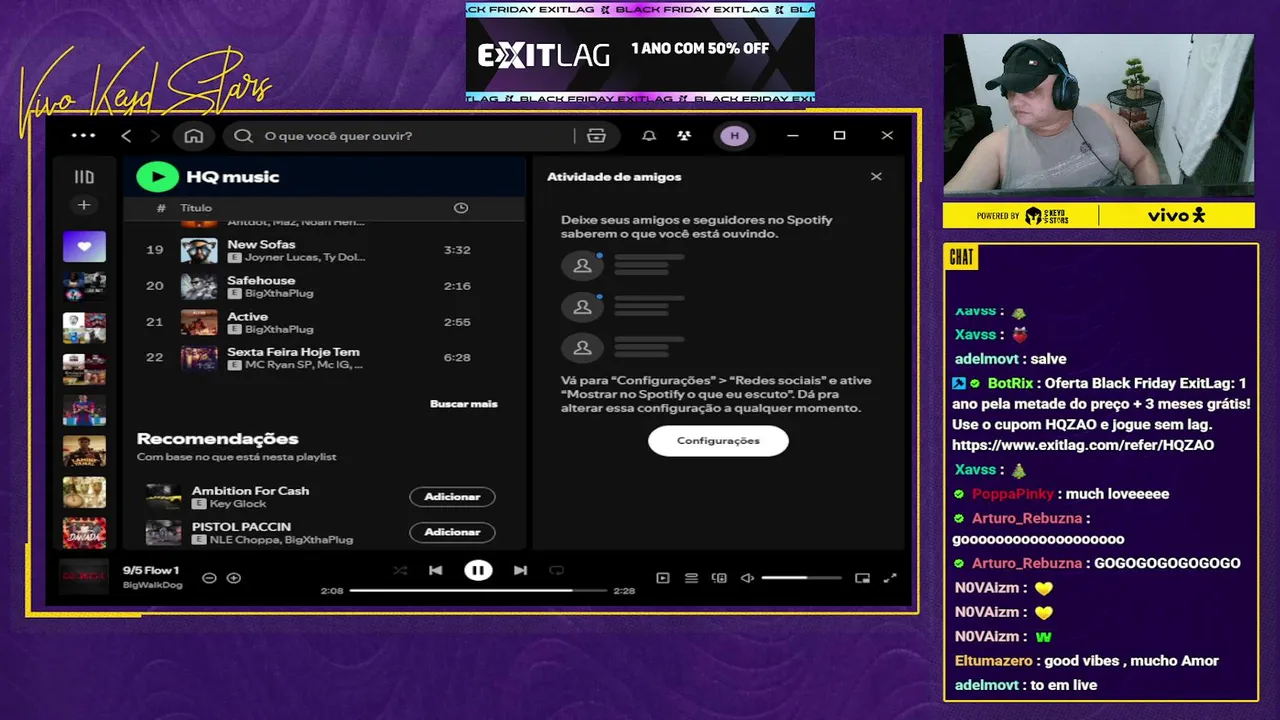Pause the current song
The width and height of the screenshot is (1280, 720).
tap(478, 571)
